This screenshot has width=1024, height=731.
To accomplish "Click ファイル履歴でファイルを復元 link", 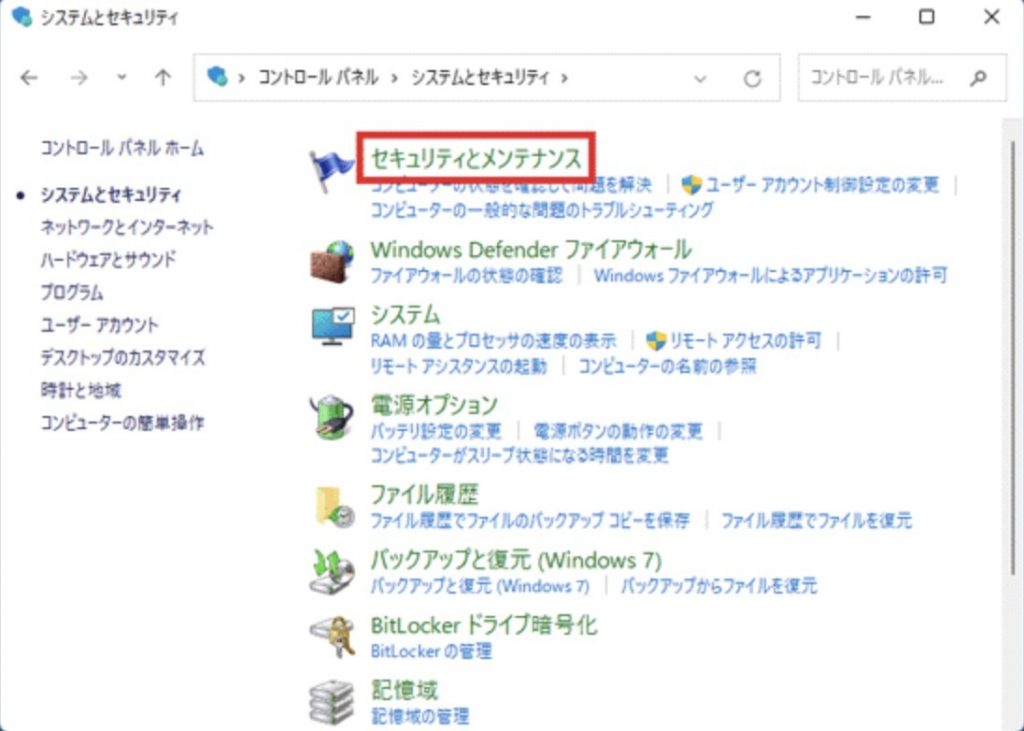I will pyautogui.click(x=816, y=521).
